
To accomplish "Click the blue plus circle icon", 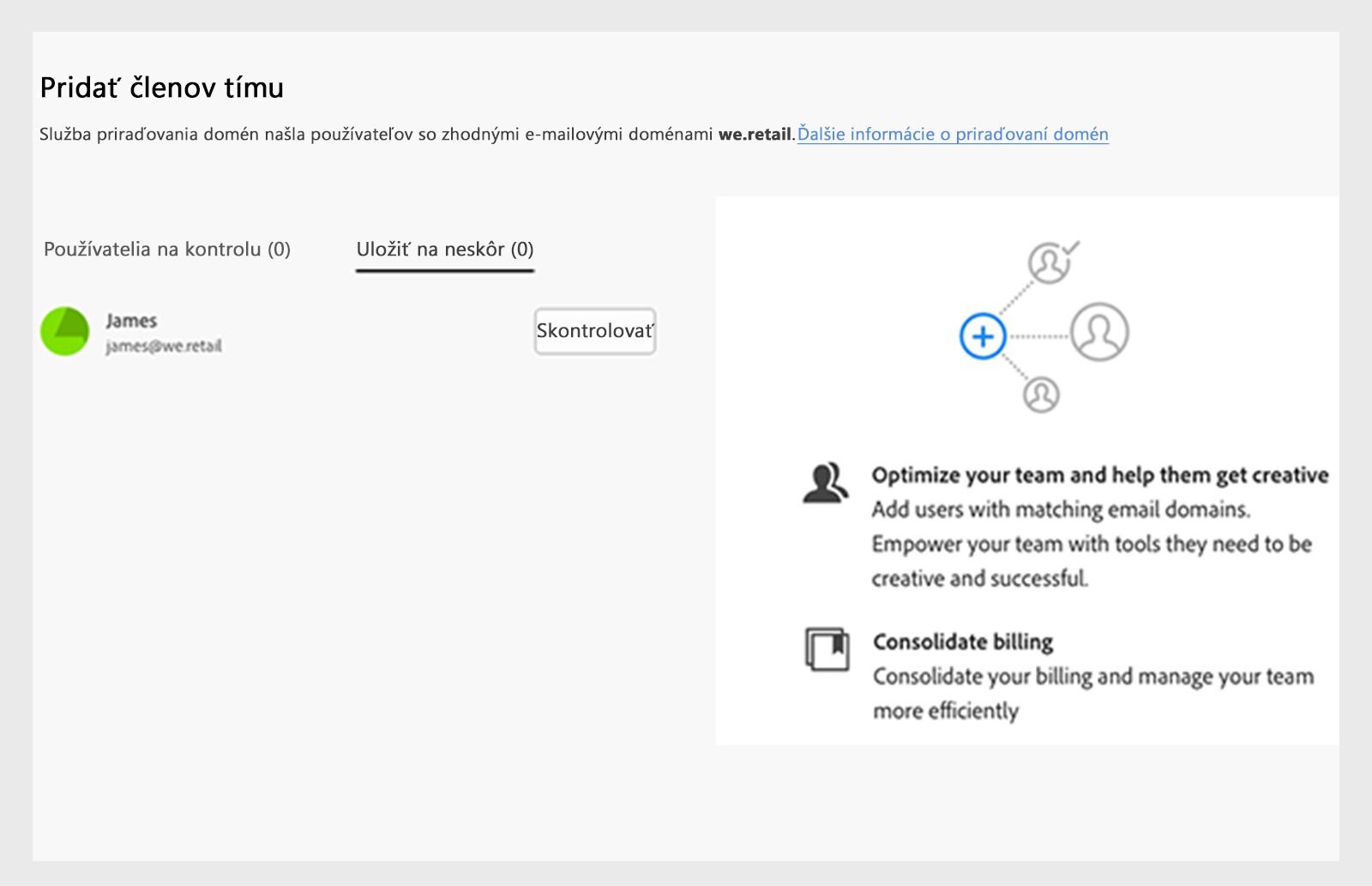I will (x=983, y=336).
